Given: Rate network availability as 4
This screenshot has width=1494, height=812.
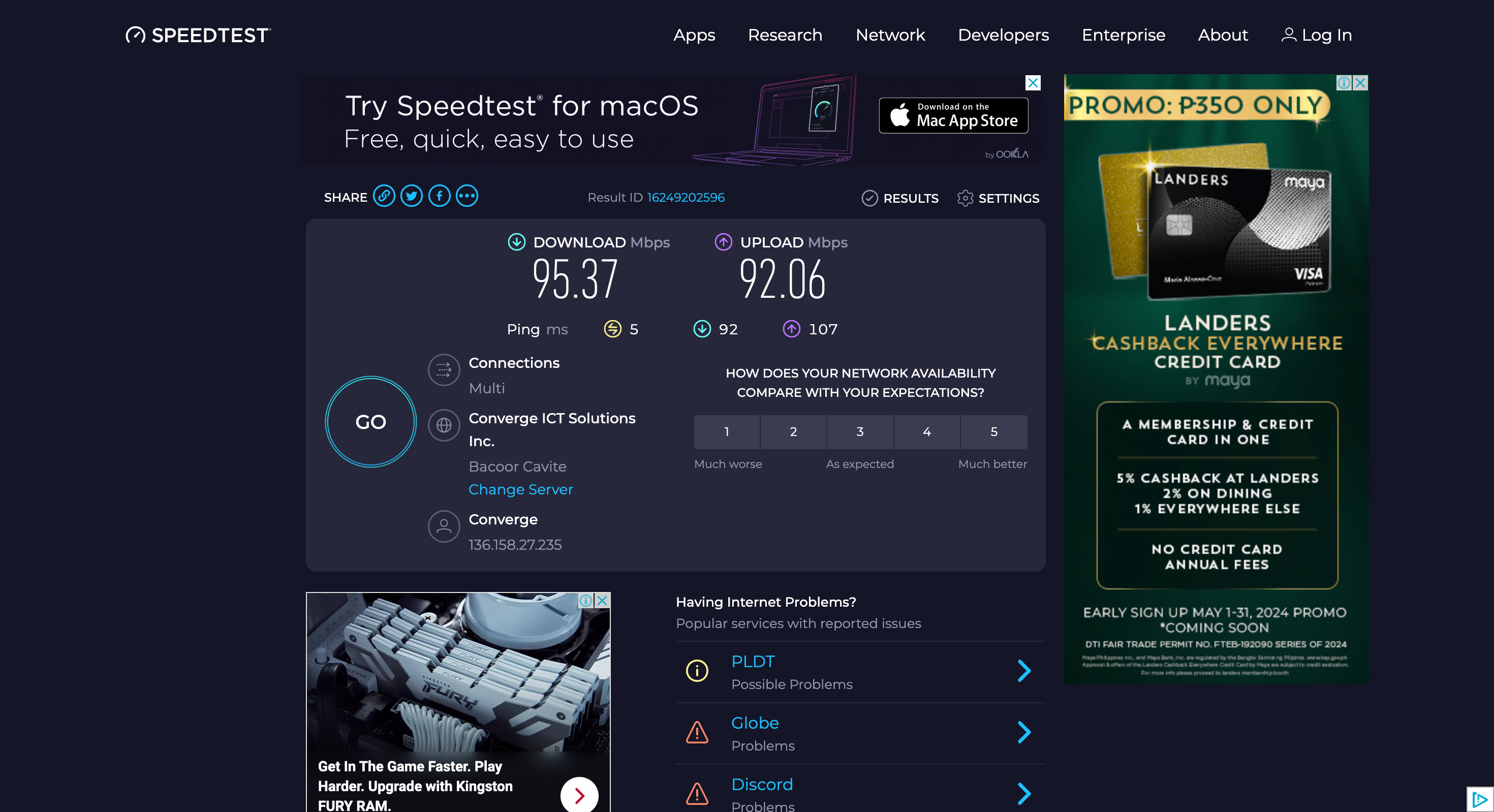Looking at the screenshot, I should point(927,431).
